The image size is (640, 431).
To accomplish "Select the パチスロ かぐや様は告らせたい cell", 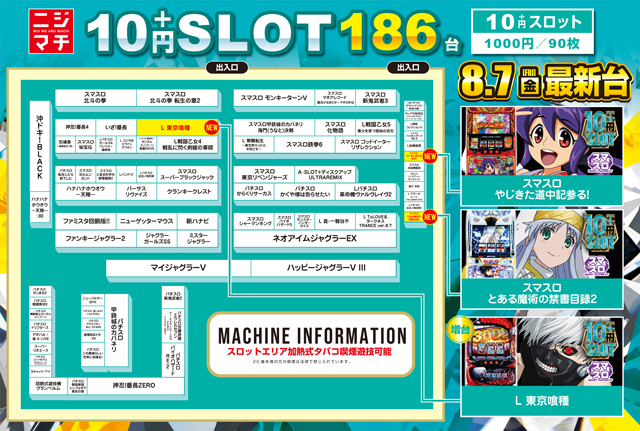I will [x=304, y=191].
